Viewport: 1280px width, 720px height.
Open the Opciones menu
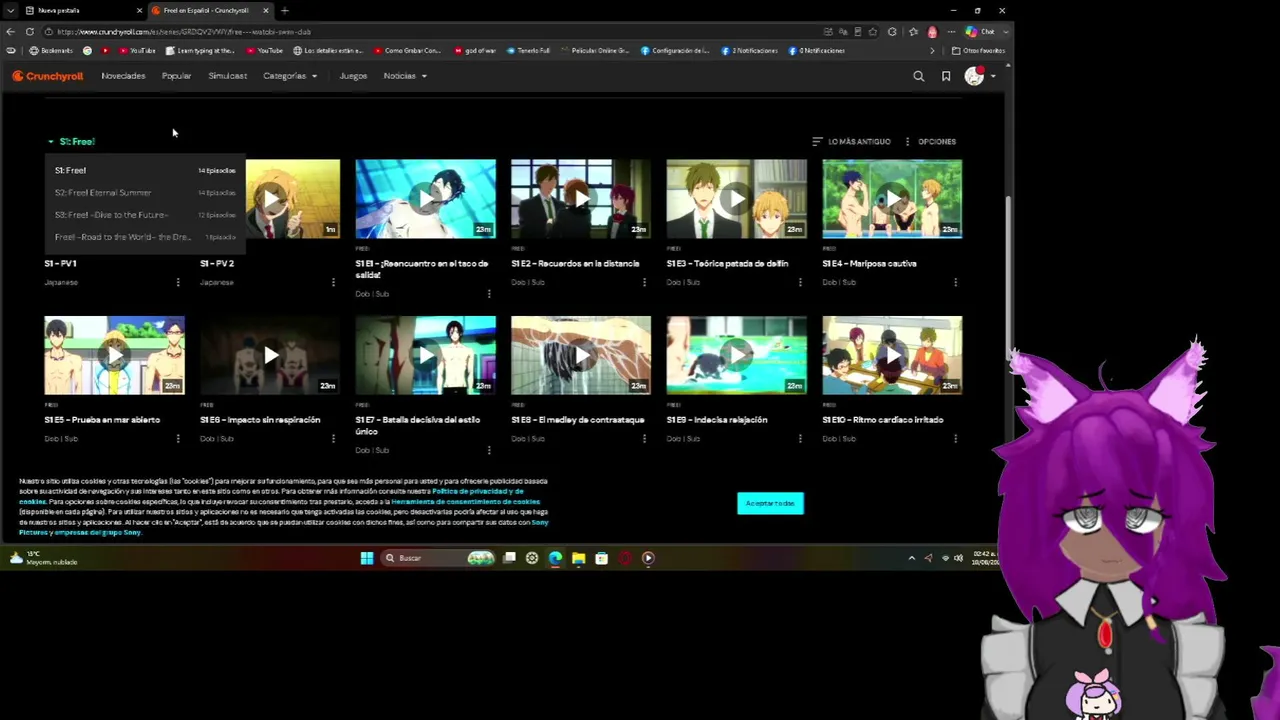pyautogui.click(x=930, y=142)
